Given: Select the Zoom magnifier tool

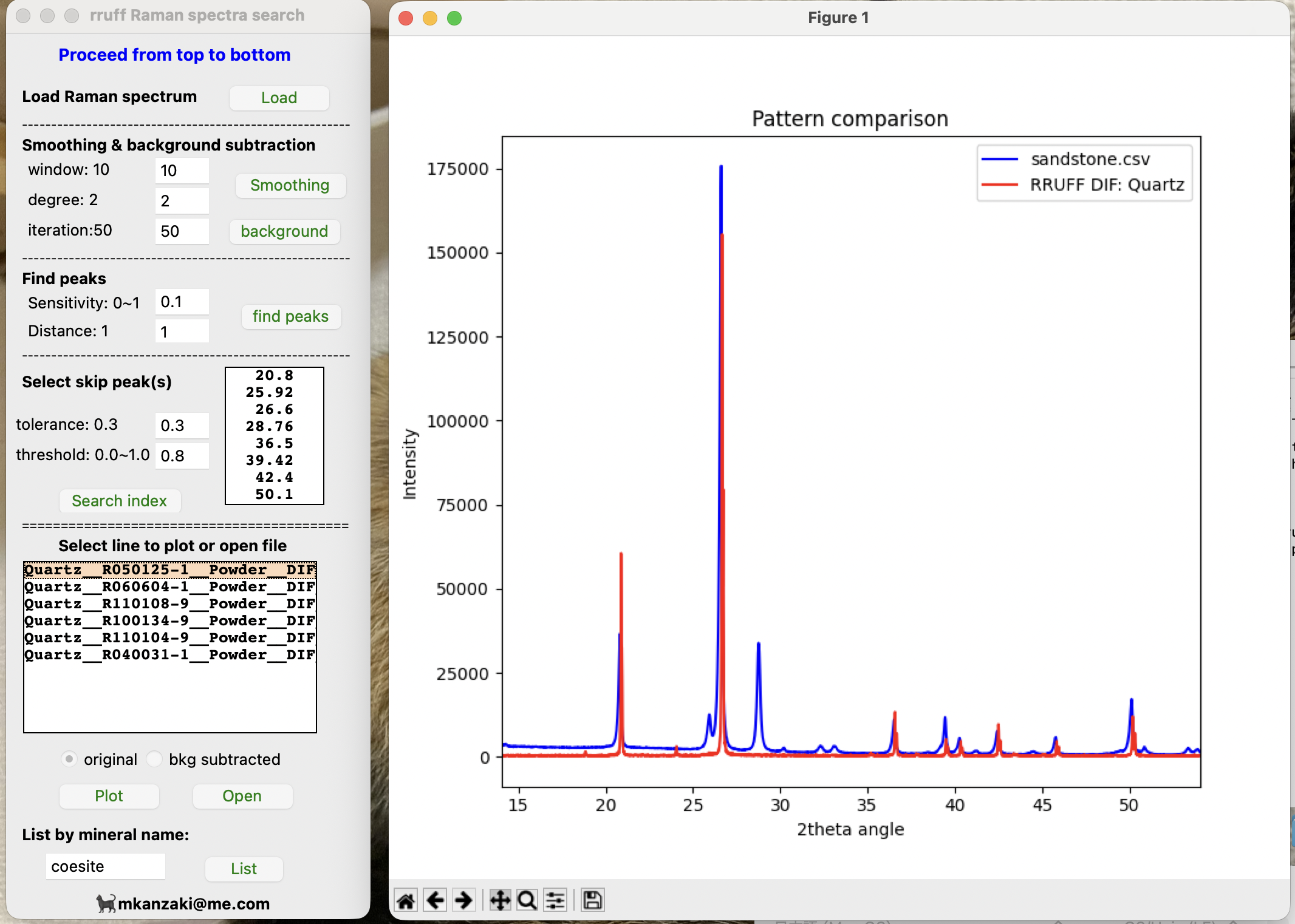Looking at the screenshot, I should 527,900.
